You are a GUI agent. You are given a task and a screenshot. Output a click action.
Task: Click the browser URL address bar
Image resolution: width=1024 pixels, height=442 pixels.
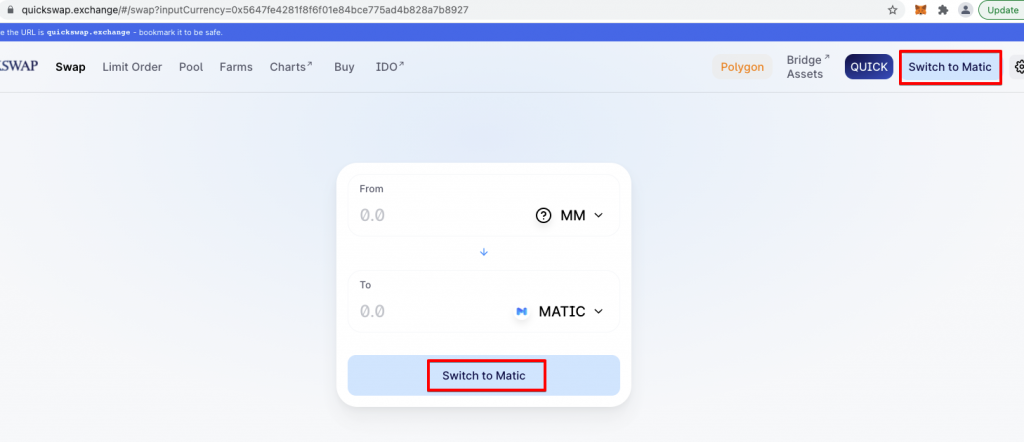tap(451, 10)
